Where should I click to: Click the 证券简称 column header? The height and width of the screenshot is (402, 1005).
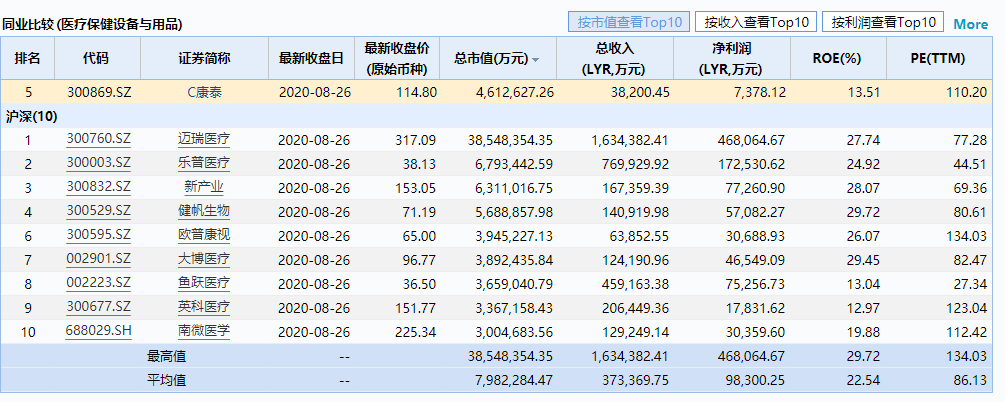click(204, 58)
